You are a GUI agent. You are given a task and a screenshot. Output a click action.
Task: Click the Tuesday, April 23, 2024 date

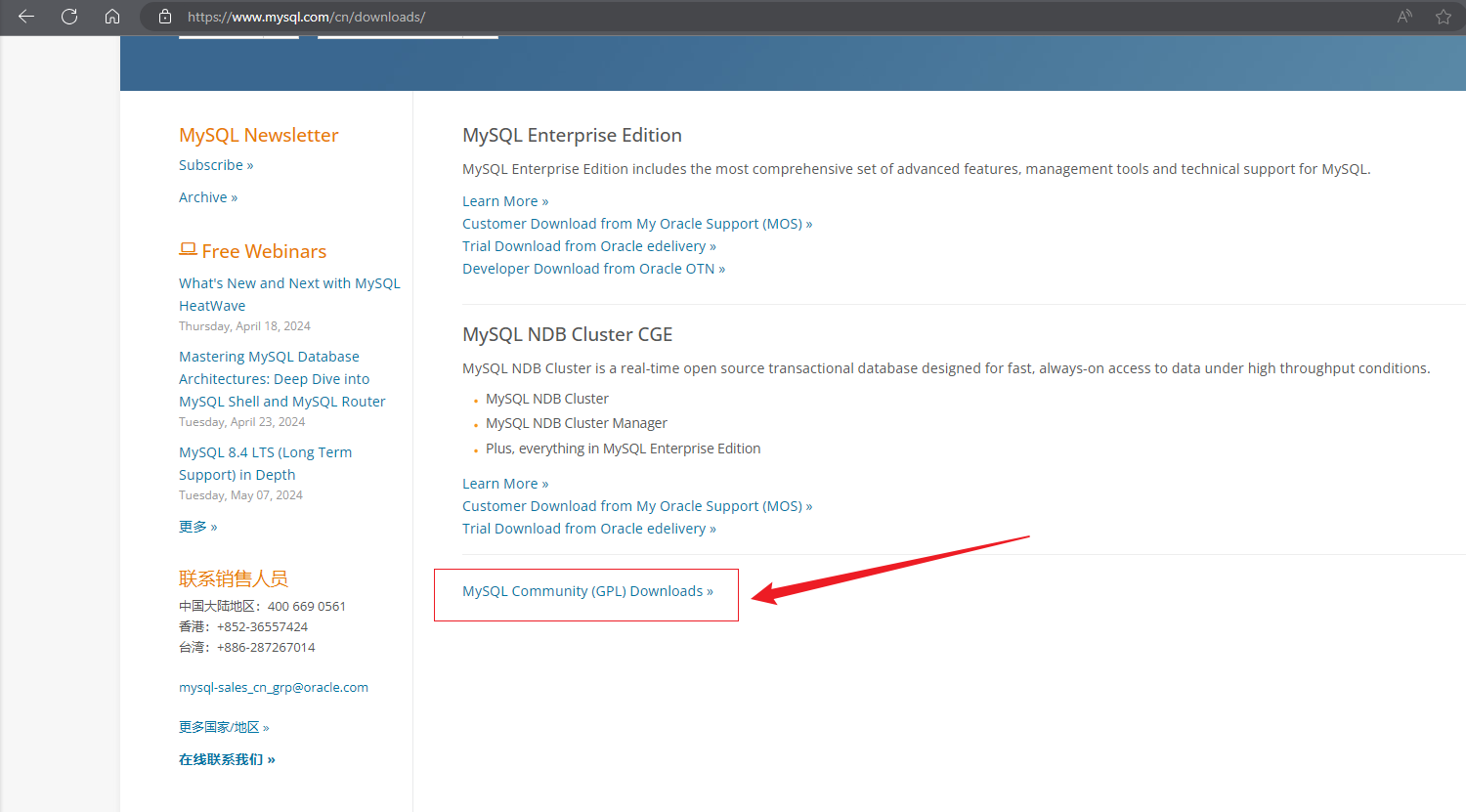pos(241,422)
